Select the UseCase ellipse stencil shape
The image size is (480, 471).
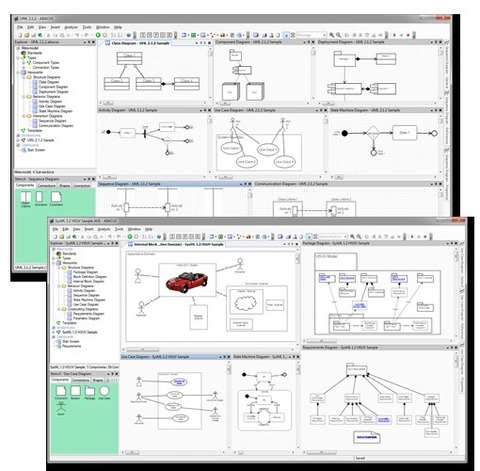tap(104, 392)
